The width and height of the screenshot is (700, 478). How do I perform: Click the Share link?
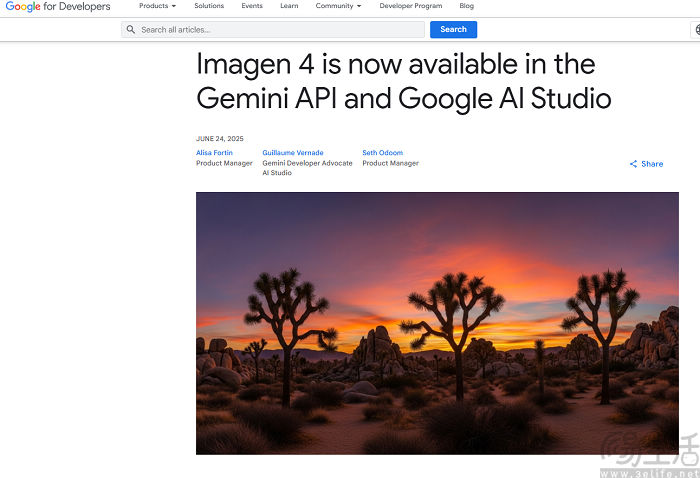coord(646,164)
